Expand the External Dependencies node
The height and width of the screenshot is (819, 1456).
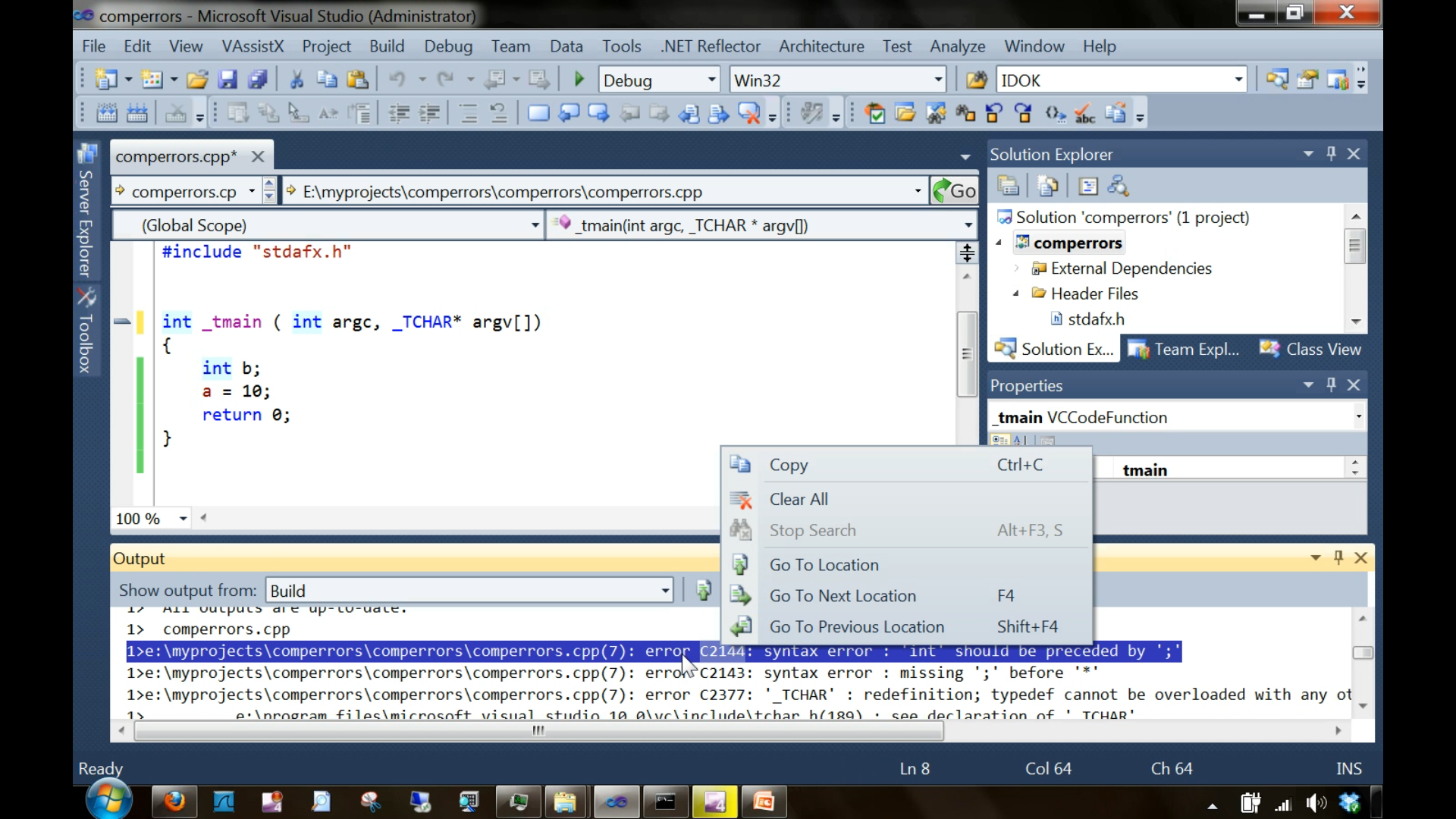point(1017,268)
